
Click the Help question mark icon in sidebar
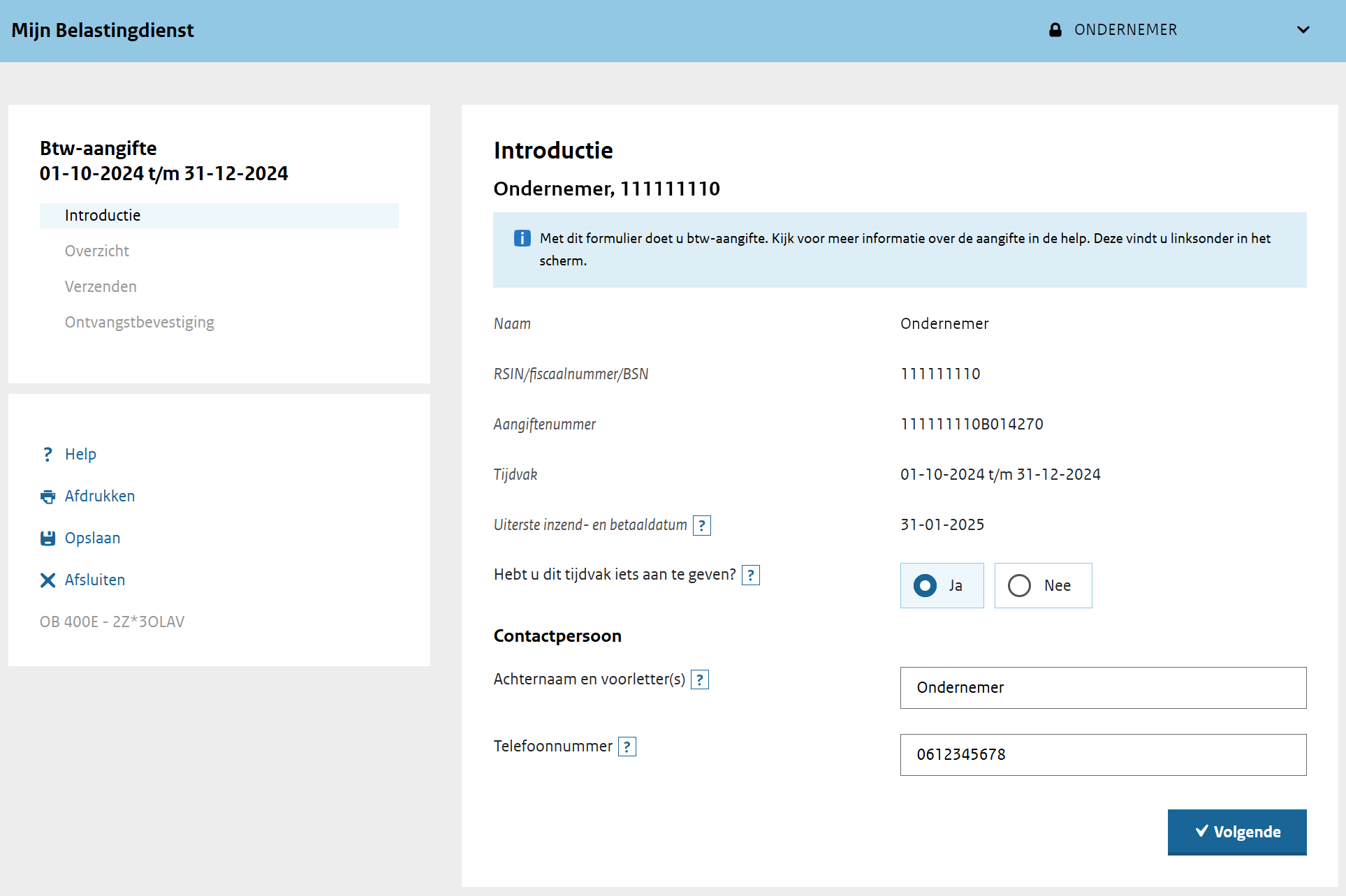(47, 455)
